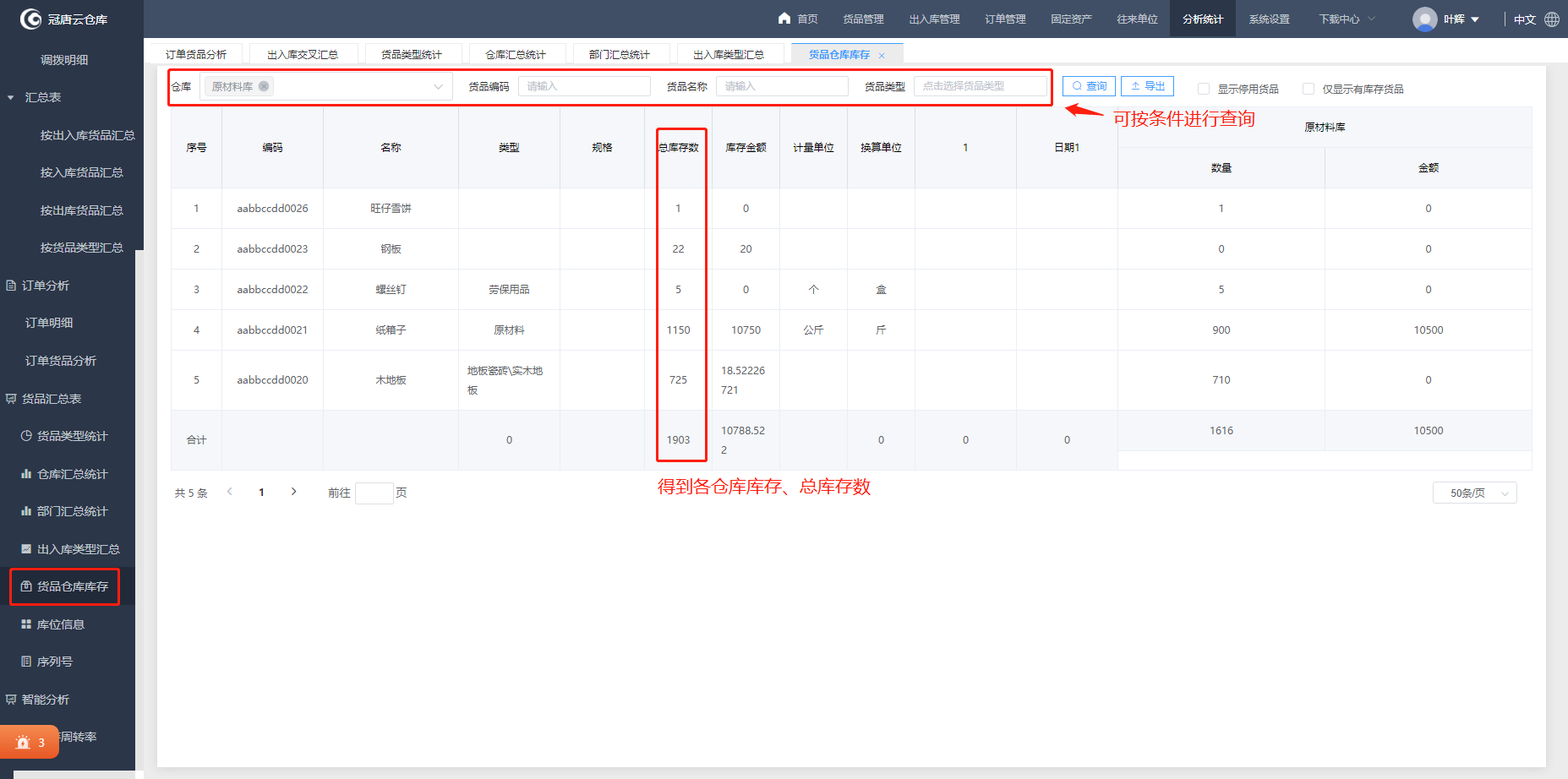Open 订单管理 top menu
Viewport: 1568px width, 779px height.
(1005, 19)
